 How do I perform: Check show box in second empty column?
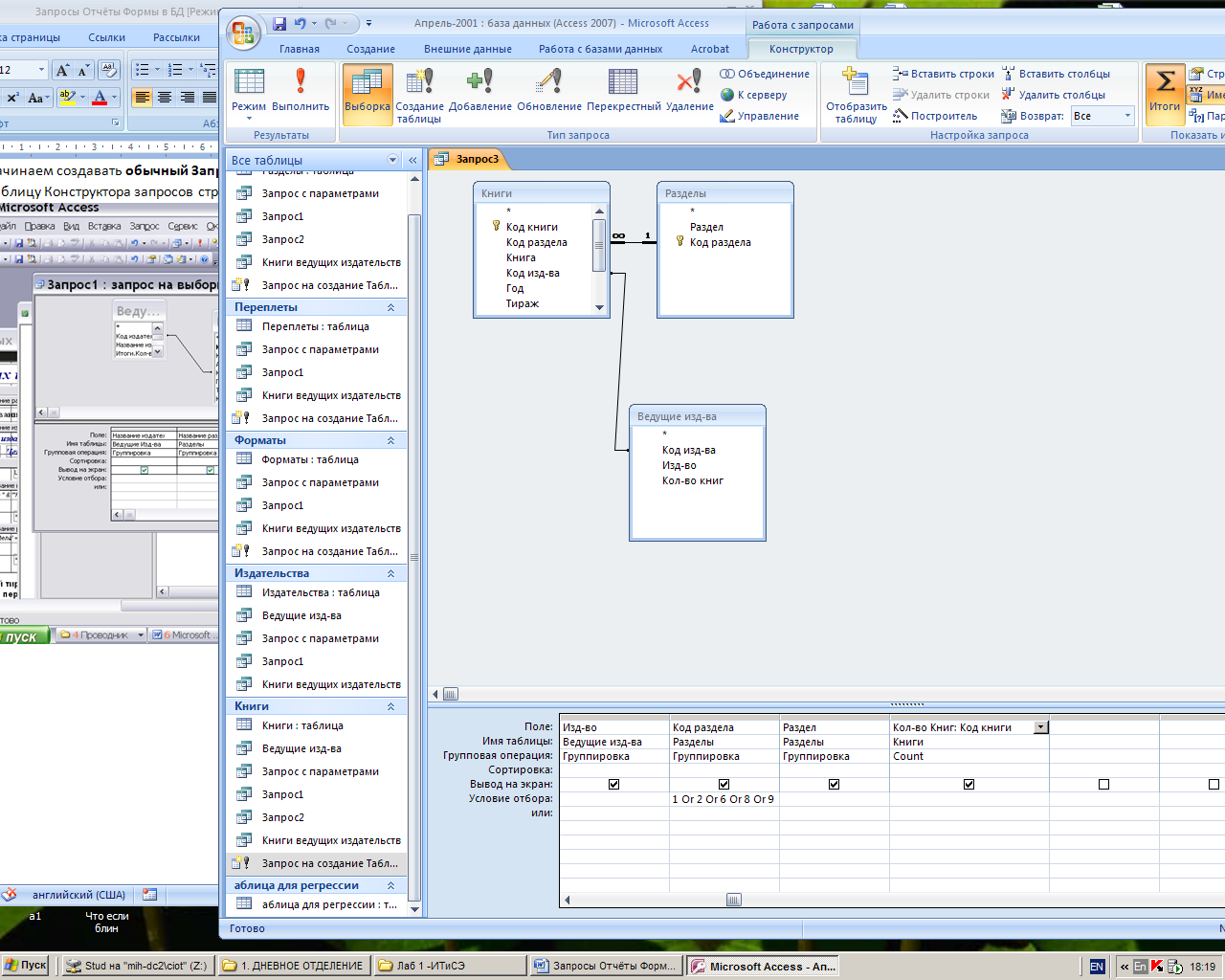tap(1214, 784)
